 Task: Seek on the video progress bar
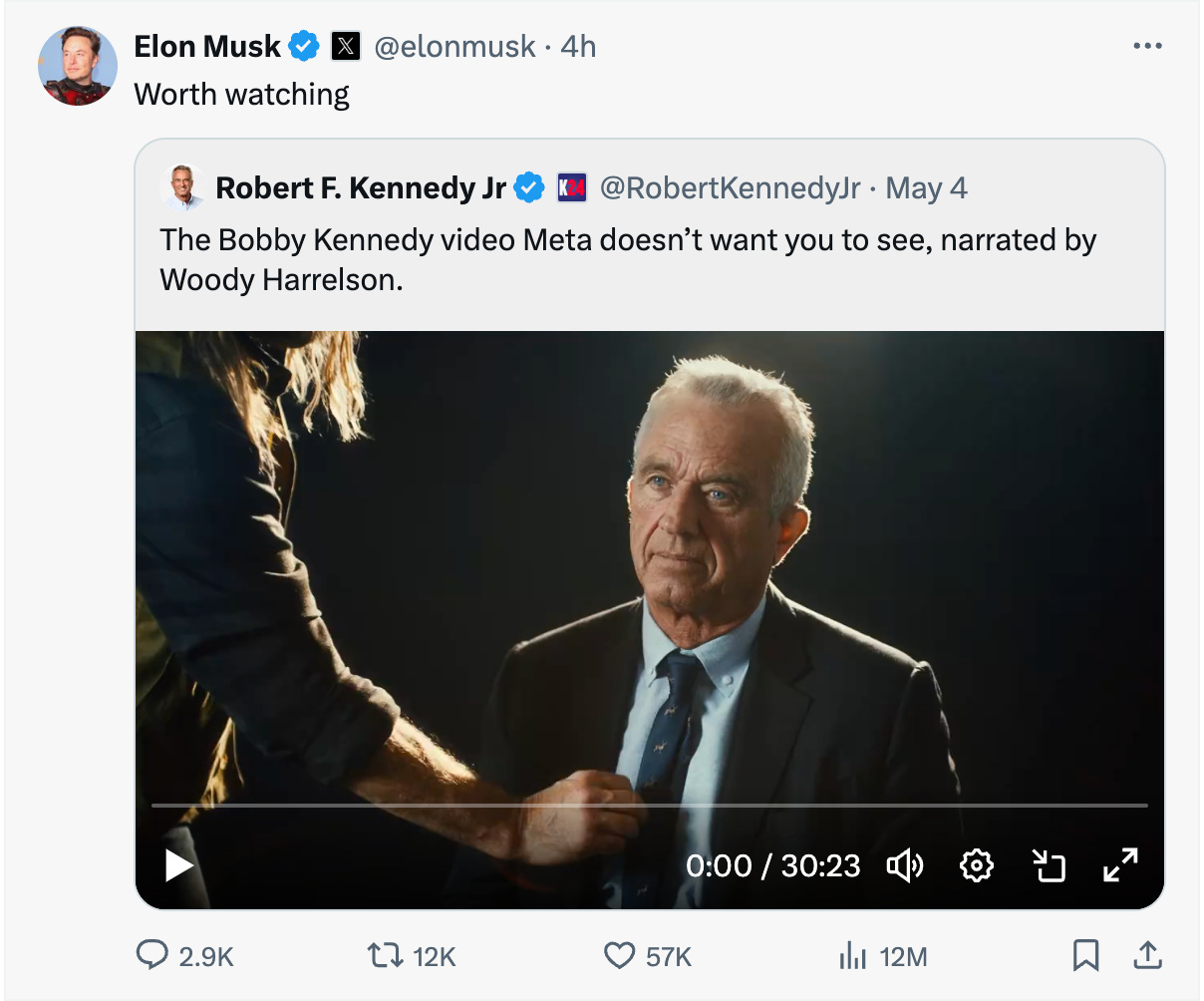pyautogui.click(x=648, y=805)
